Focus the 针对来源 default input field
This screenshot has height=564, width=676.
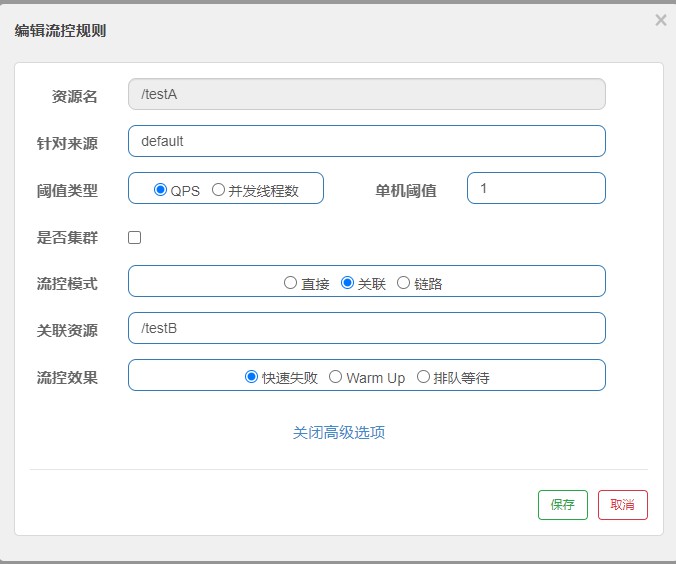[x=367, y=141]
